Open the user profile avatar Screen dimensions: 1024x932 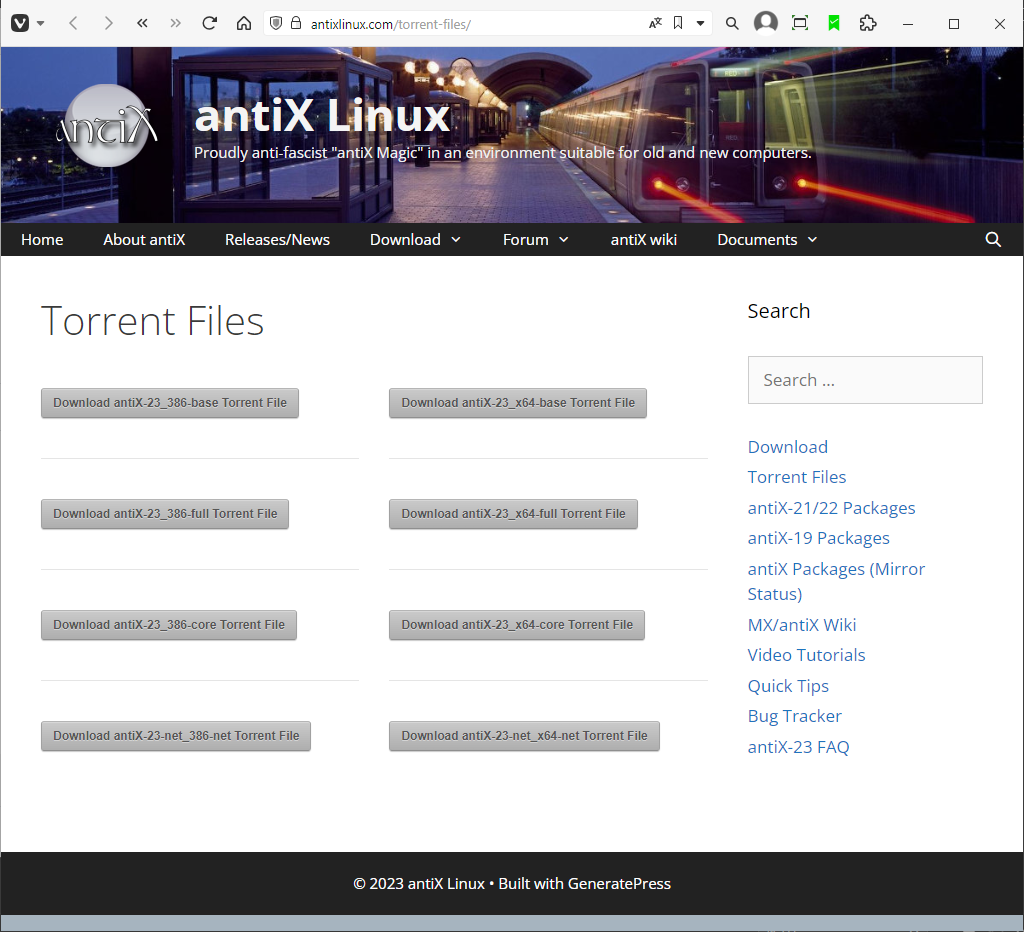pos(765,23)
